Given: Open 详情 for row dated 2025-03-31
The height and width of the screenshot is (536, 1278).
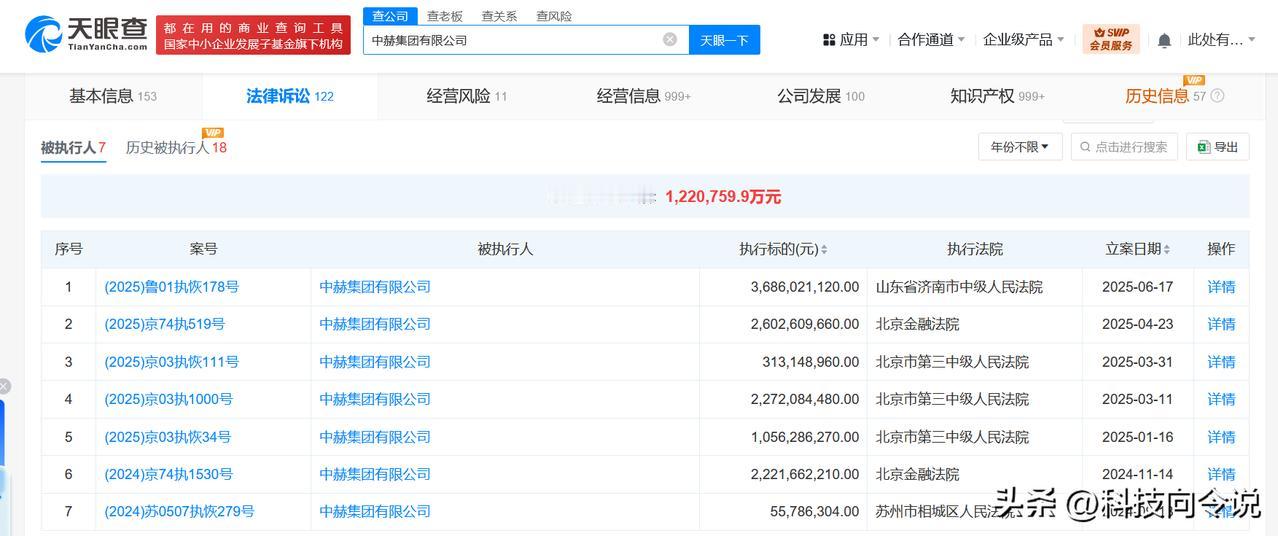Looking at the screenshot, I should [1221, 362].
